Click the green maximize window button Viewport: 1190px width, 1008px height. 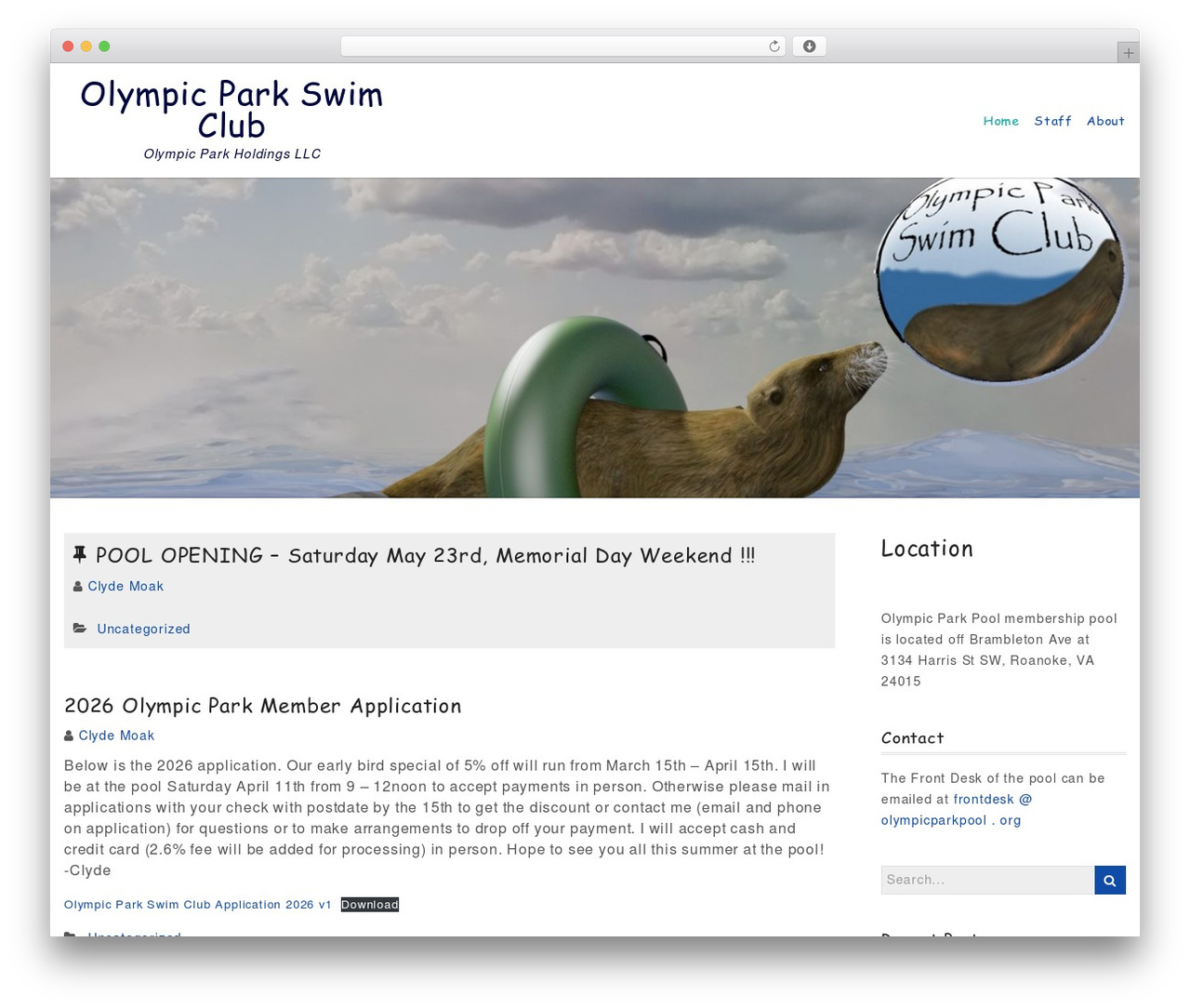[x=104, y=46]
